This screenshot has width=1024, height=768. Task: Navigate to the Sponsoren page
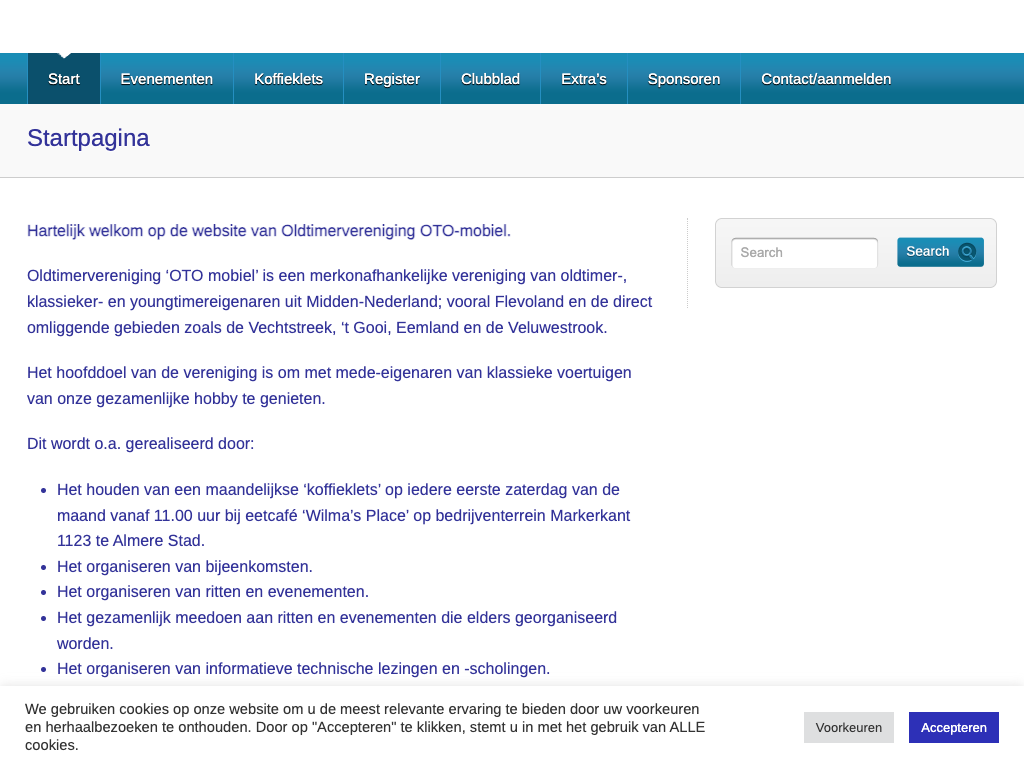(684, 79)
